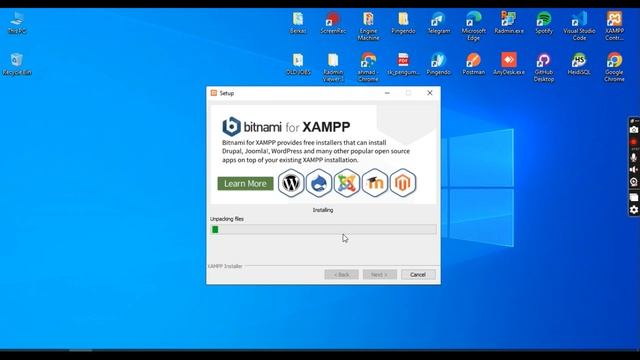This screenshot has width=640, height=360.
Task: Select the Postman desktop shortcut
Action: coord(473,64)
